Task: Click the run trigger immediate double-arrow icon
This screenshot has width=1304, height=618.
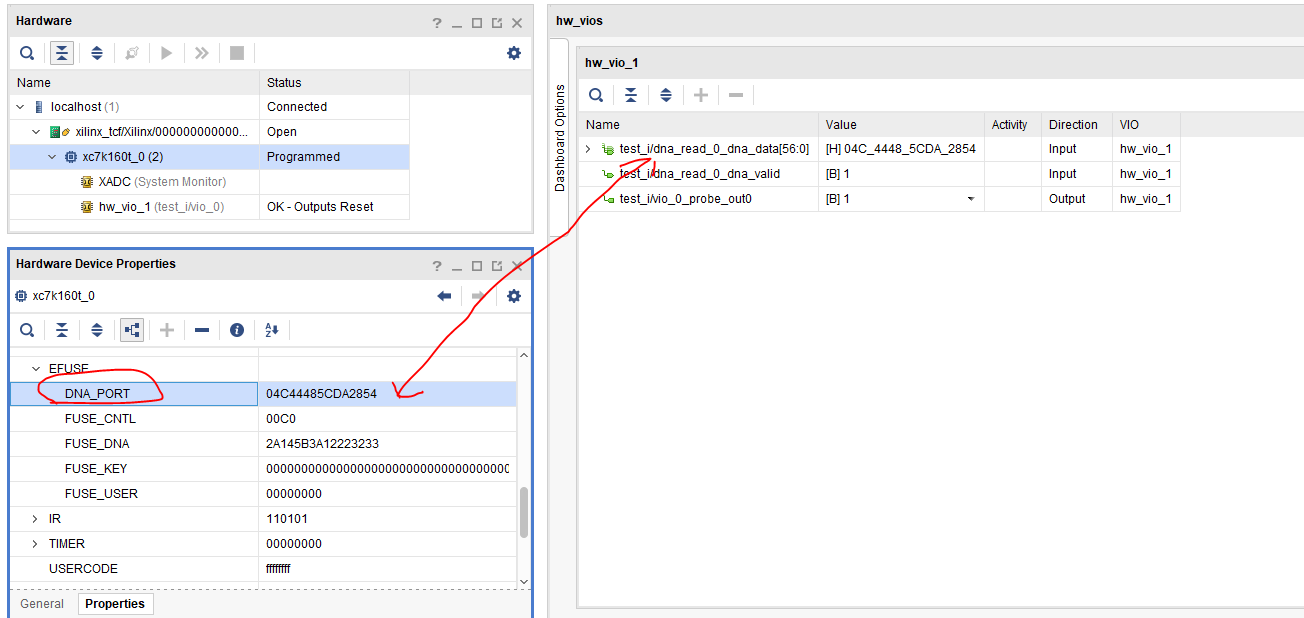Action: tap(201, 53)
